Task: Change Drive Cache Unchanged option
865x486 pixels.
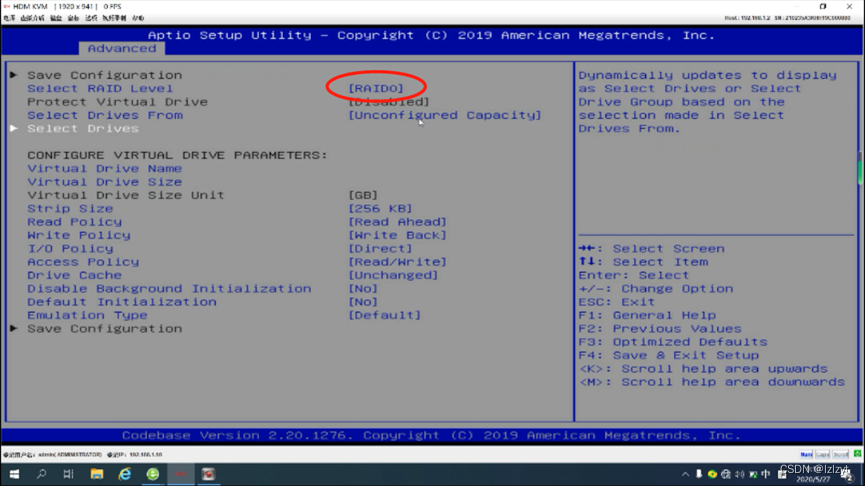Action: [393, 275]
